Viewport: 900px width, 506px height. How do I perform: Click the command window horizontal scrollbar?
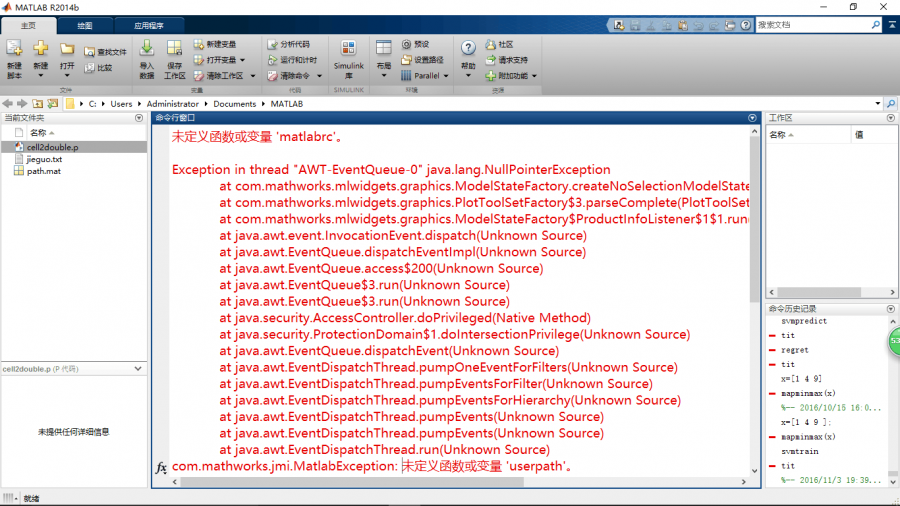point(352,482)
